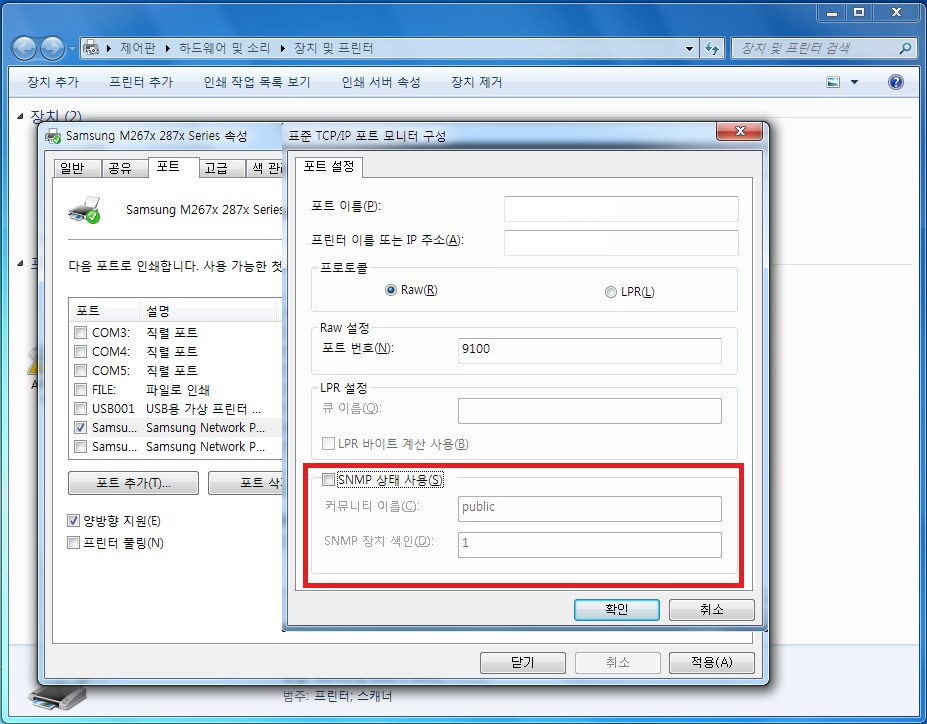
Task: Confirm the port settings with 확인
Action: click(x=617, y=609)
